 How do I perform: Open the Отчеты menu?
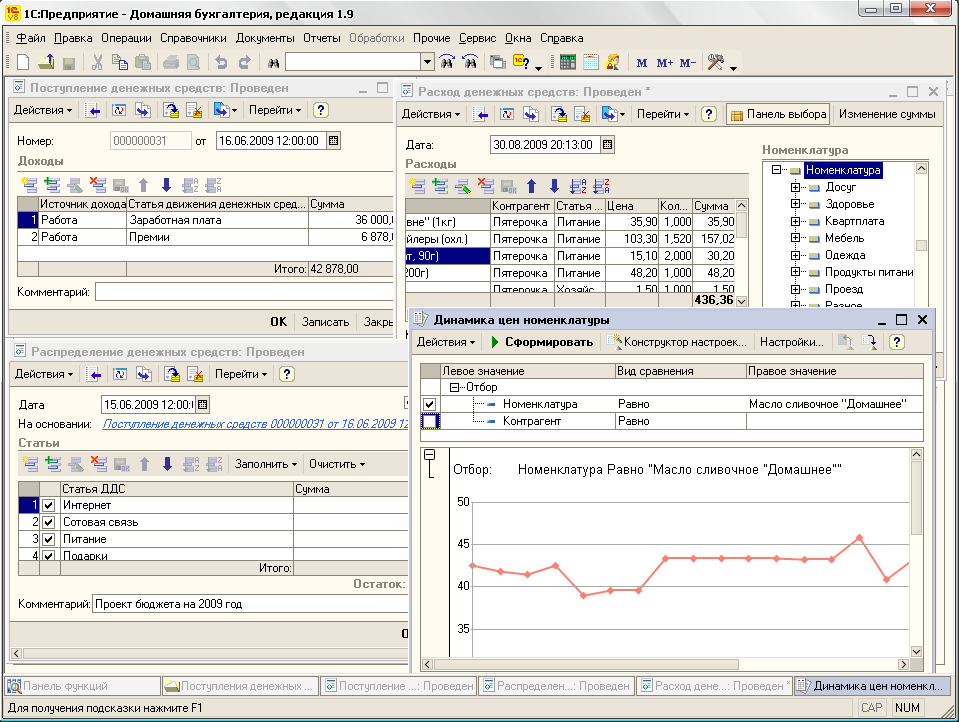[322, 38]
